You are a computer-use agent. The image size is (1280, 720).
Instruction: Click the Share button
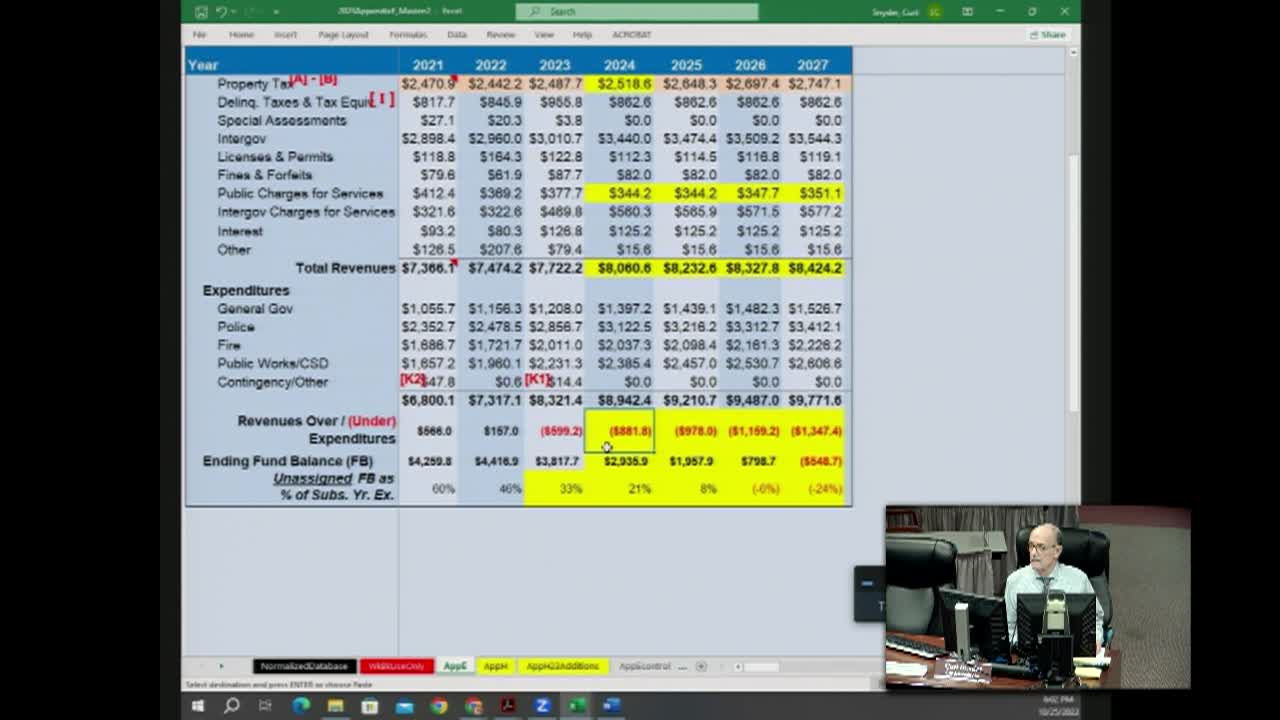click(x=1048, y=34)
